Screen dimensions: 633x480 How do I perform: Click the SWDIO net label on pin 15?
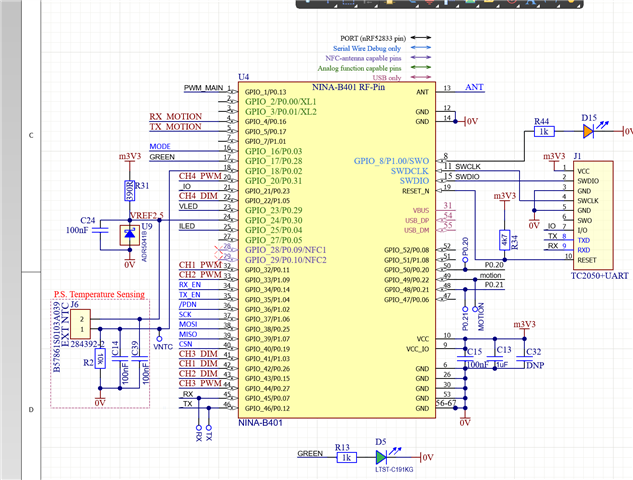[467, 176]
